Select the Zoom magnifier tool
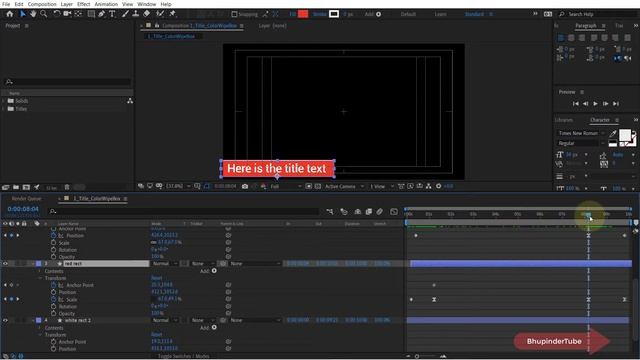The width and height of the screenshot is (640, 360). point(44,14)
